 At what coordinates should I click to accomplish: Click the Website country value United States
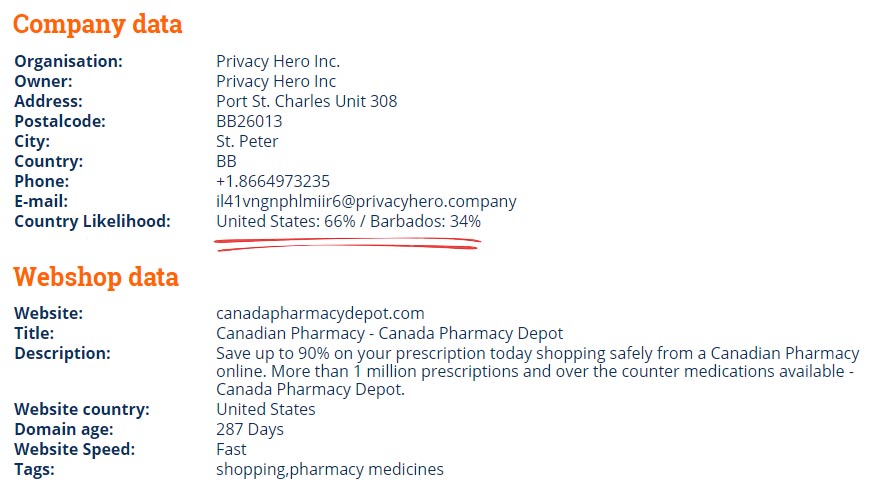coord(266,409)
